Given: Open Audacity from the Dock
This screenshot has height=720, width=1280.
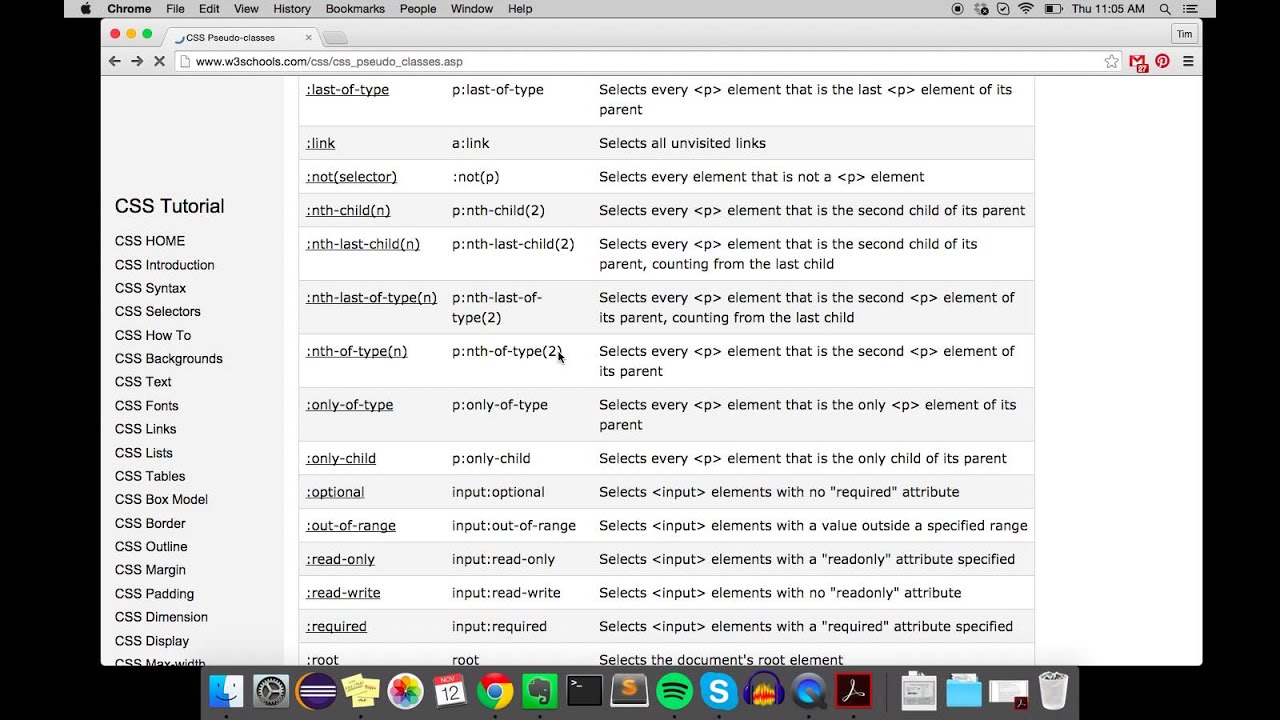Looking at the screenshot, I should [764, 691].
